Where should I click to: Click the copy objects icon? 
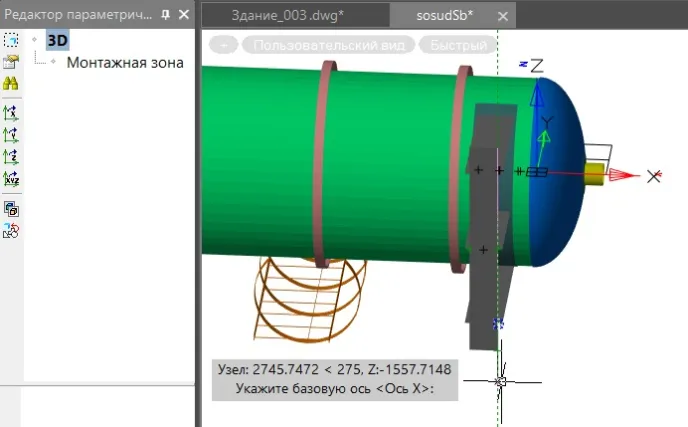(11, 209)
